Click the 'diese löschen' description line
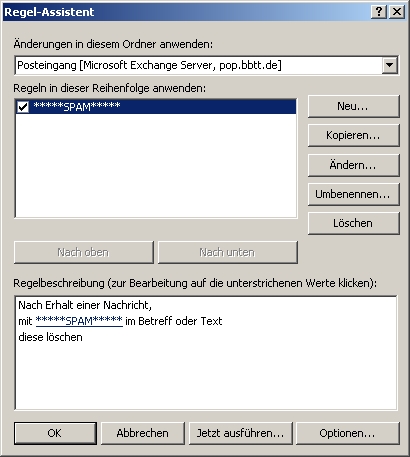Image resolution: width=410 pixels, height=457 pixels. point(50,337)
